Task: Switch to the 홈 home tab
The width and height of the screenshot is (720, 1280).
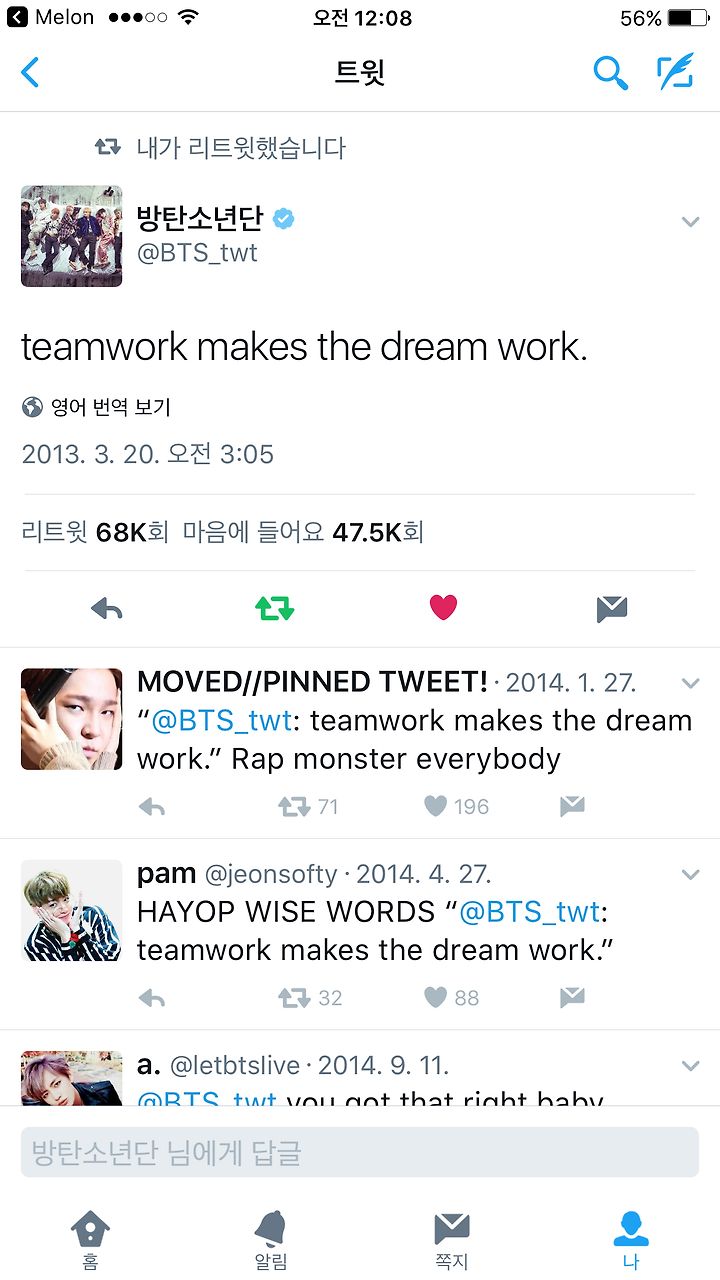Action: 90,1239
